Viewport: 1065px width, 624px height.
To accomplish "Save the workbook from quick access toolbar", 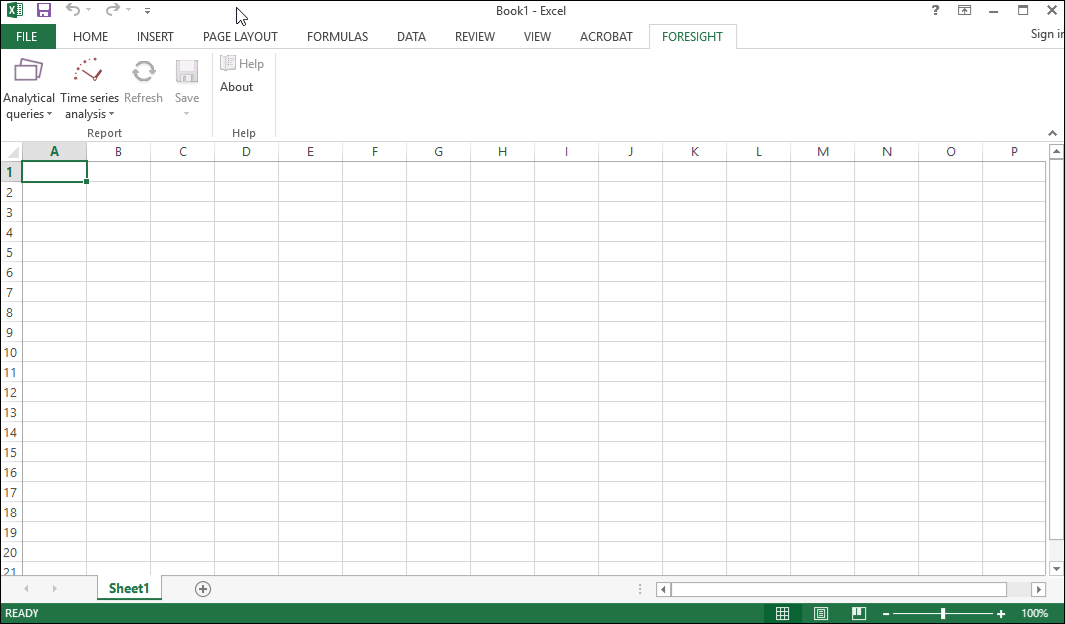I will point(43,10).
